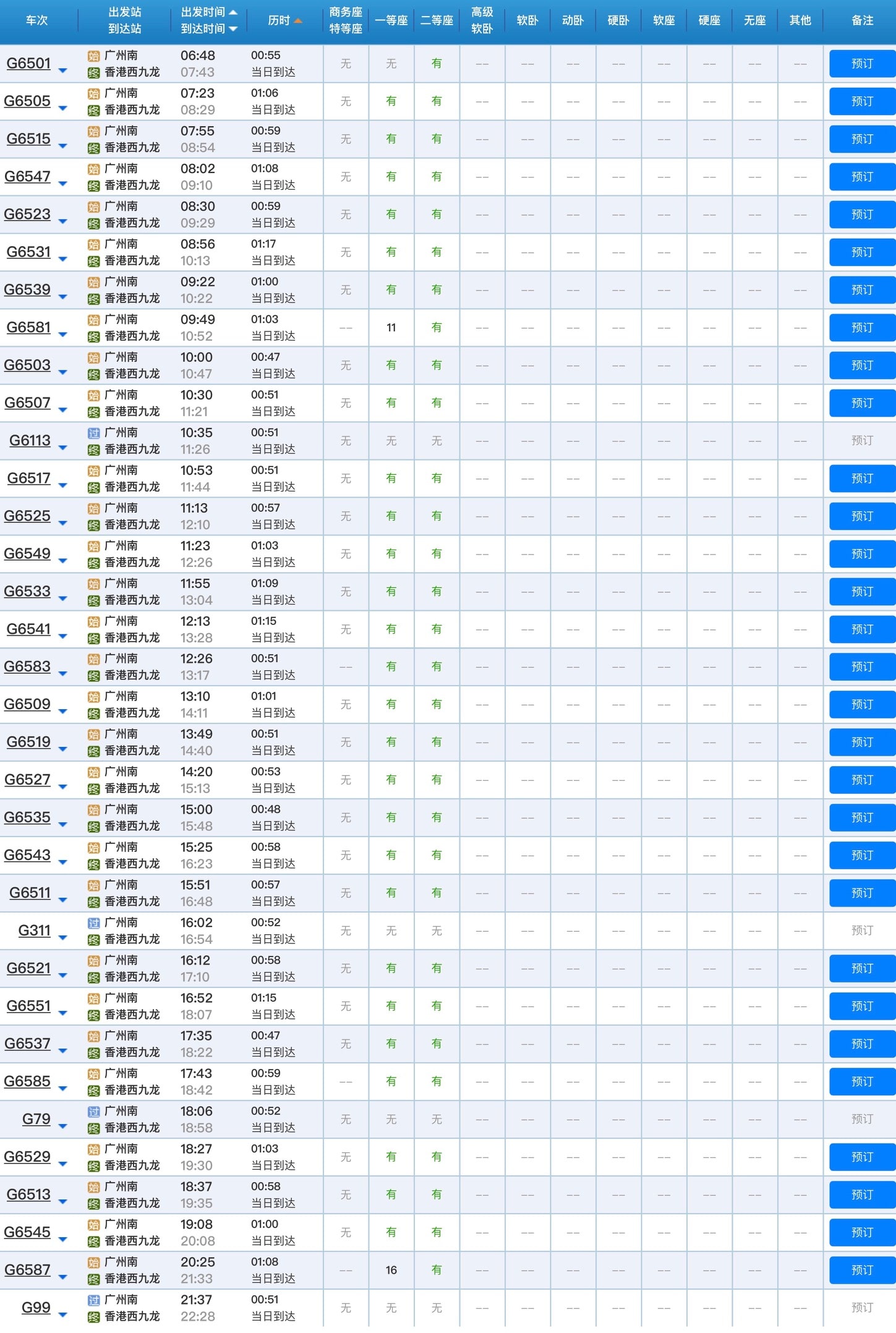The image size is (896, 1333).
Task: Click the 备注 column header
Action: click(x=862, y=20)
